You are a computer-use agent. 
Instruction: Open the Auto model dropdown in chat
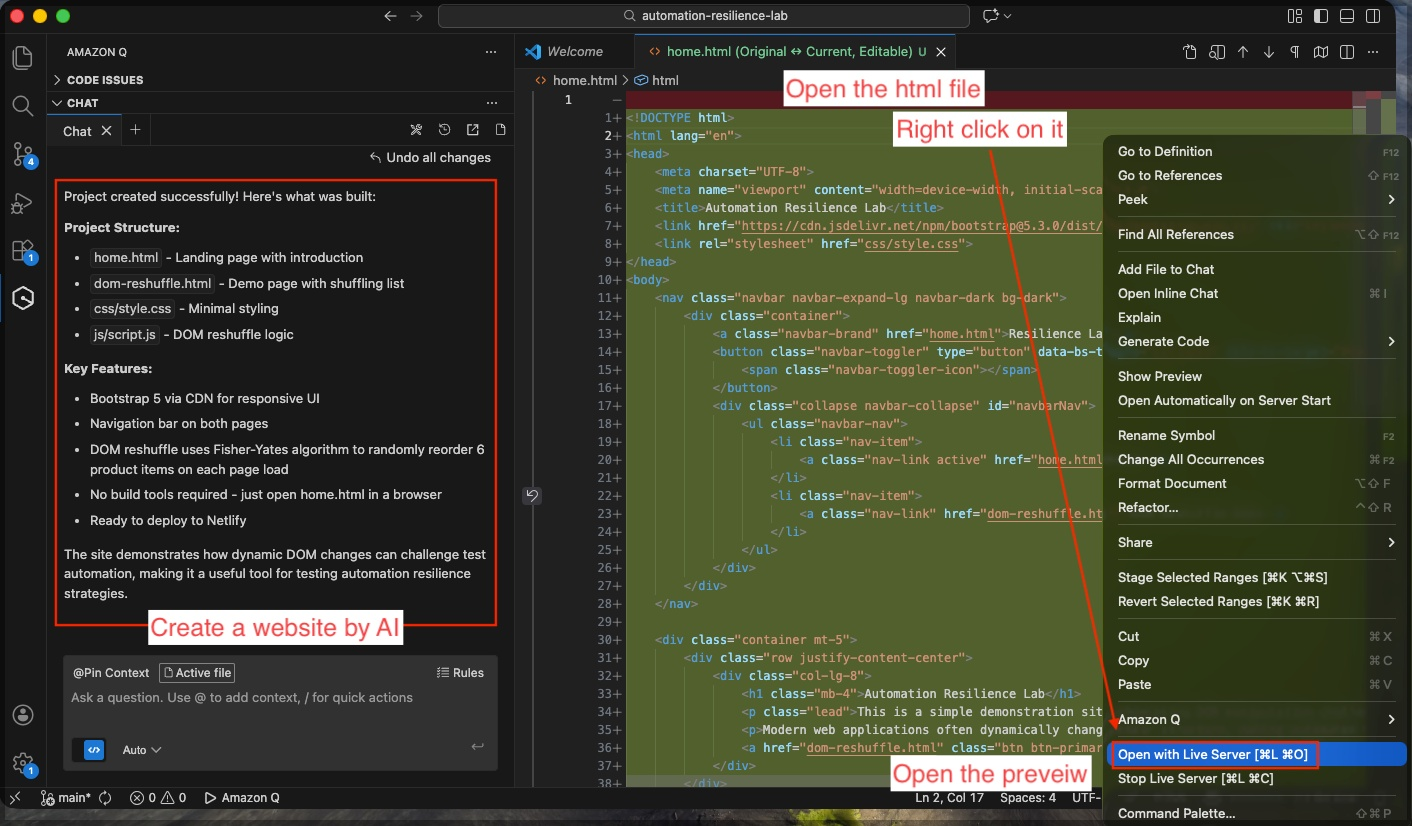click(141, 750)
